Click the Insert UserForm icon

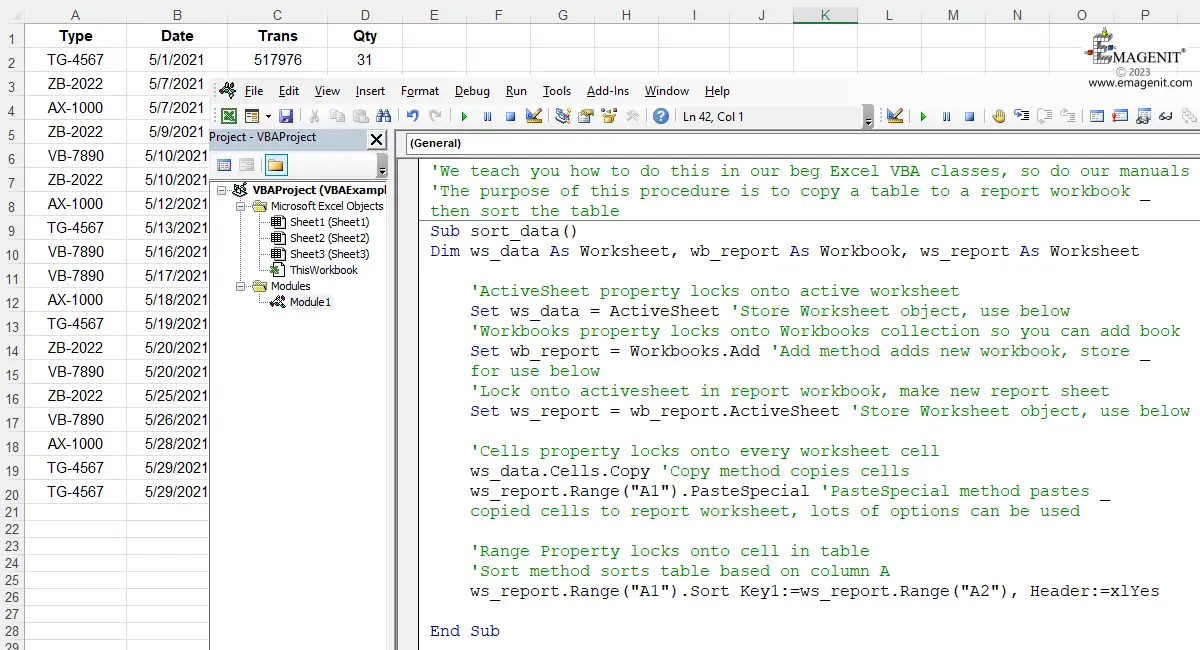(x=251, y=116)
